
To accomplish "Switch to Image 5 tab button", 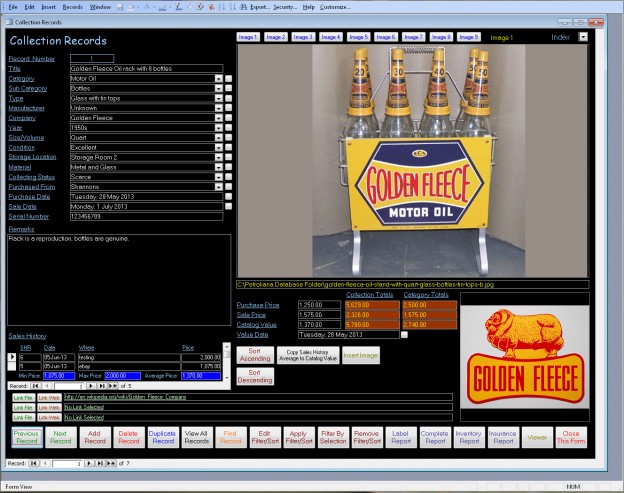I will 358,37.
